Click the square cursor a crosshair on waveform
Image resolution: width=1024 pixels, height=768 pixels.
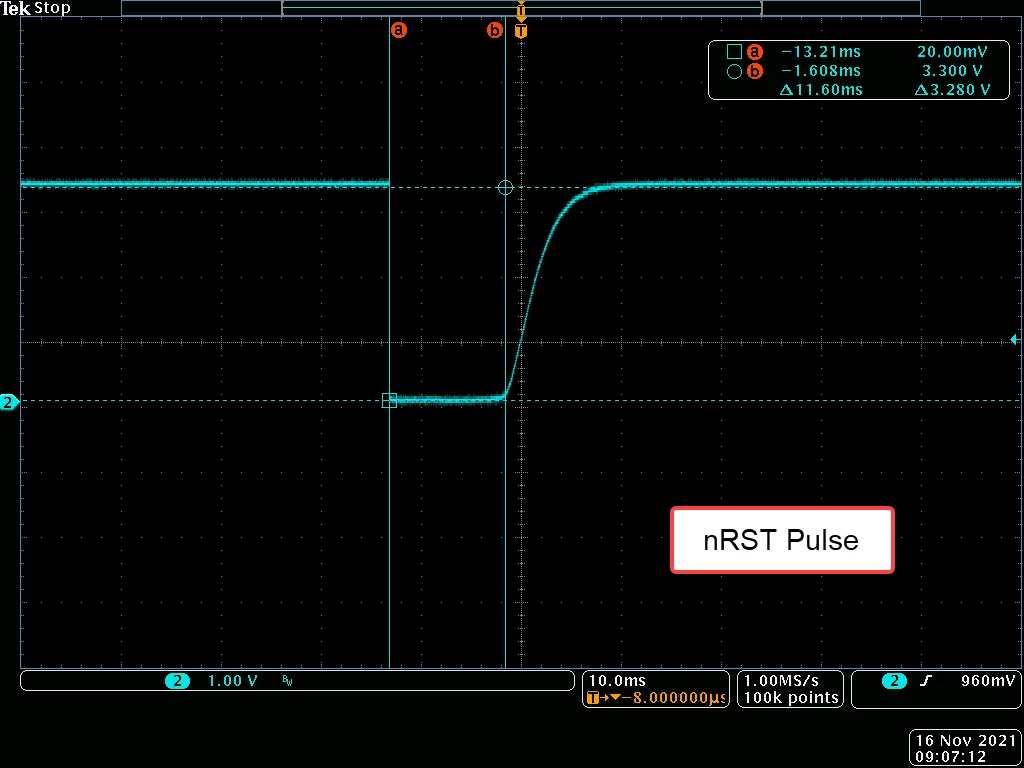[389, 400]
